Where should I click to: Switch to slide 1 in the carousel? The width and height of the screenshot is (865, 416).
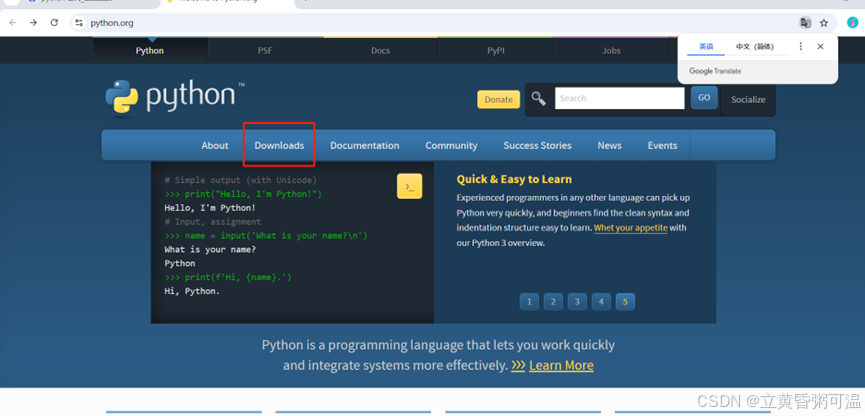tap(529, 302)
